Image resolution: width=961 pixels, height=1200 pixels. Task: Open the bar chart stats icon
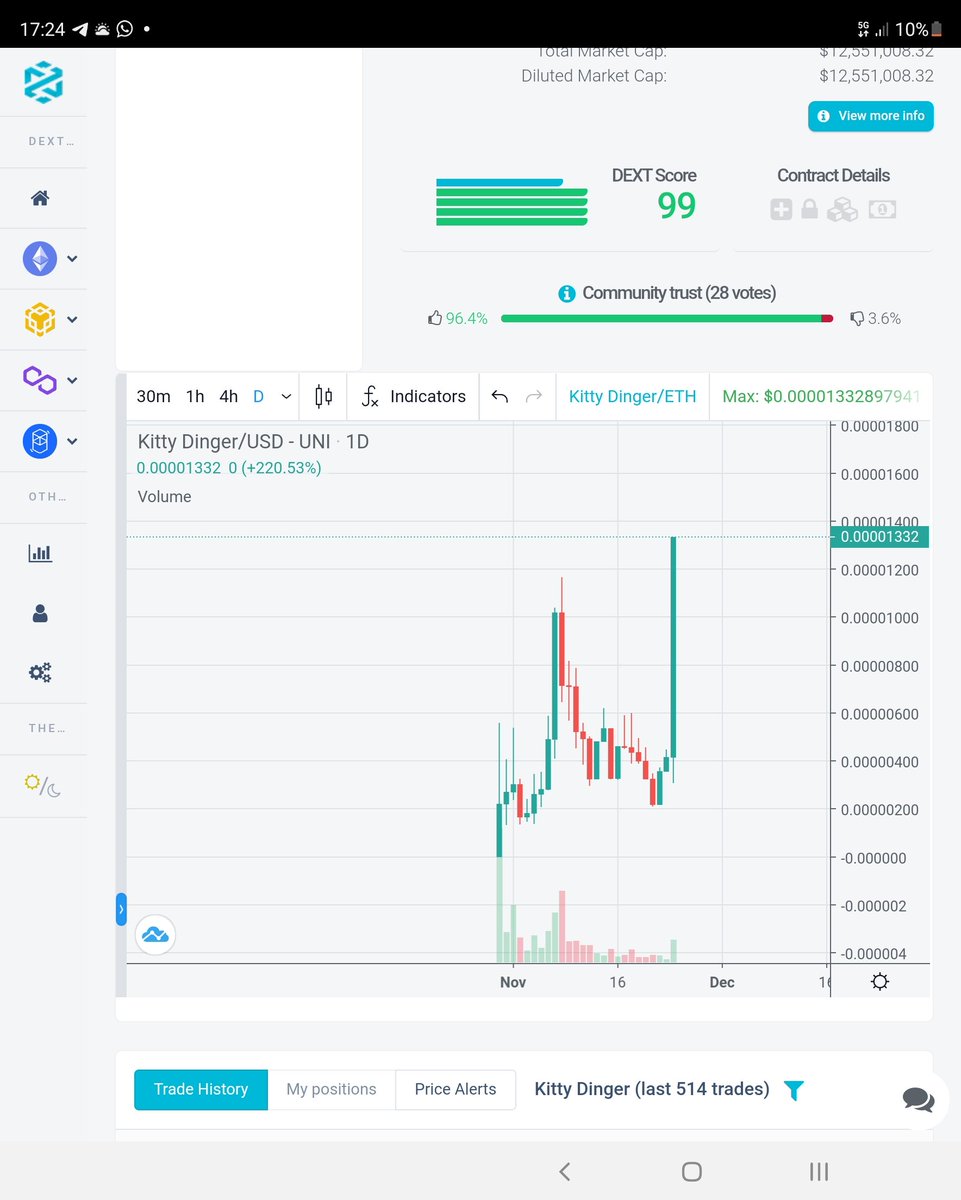point(40,552)
